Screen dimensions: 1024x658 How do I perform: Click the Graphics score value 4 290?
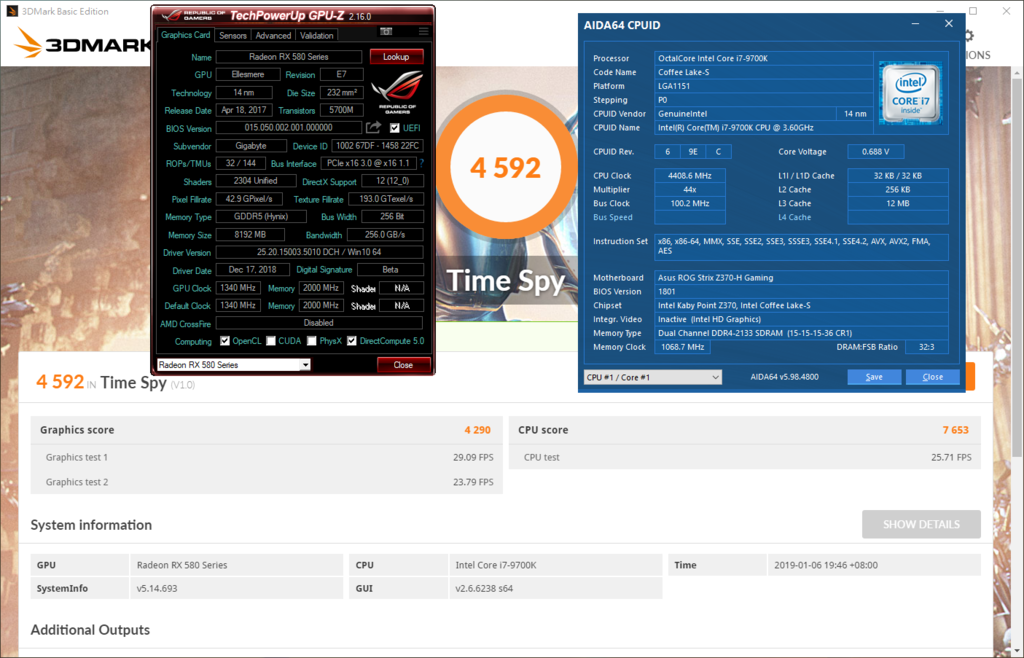(x=477, y=430)
